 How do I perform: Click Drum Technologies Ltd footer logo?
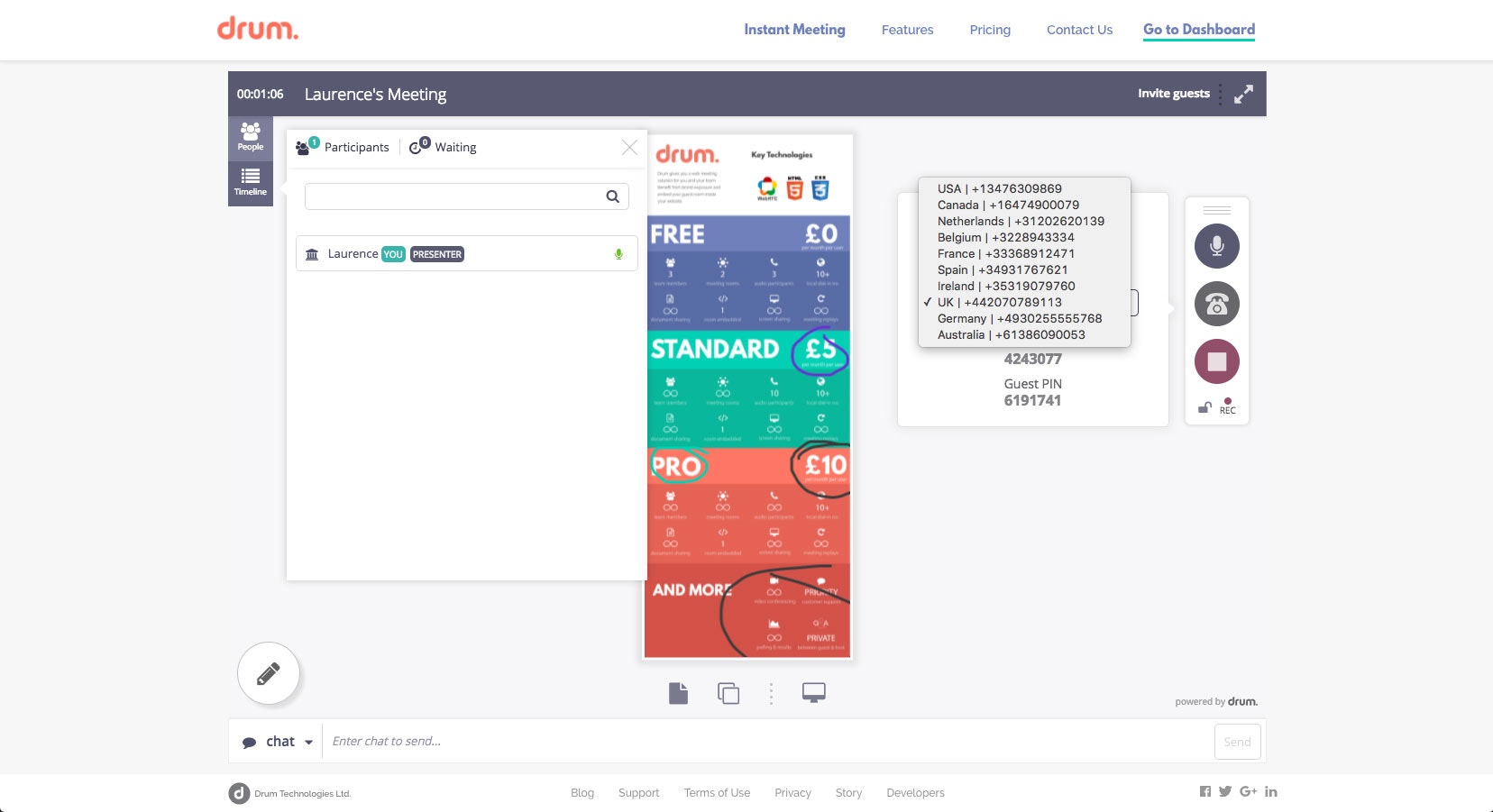click(289, 793)
